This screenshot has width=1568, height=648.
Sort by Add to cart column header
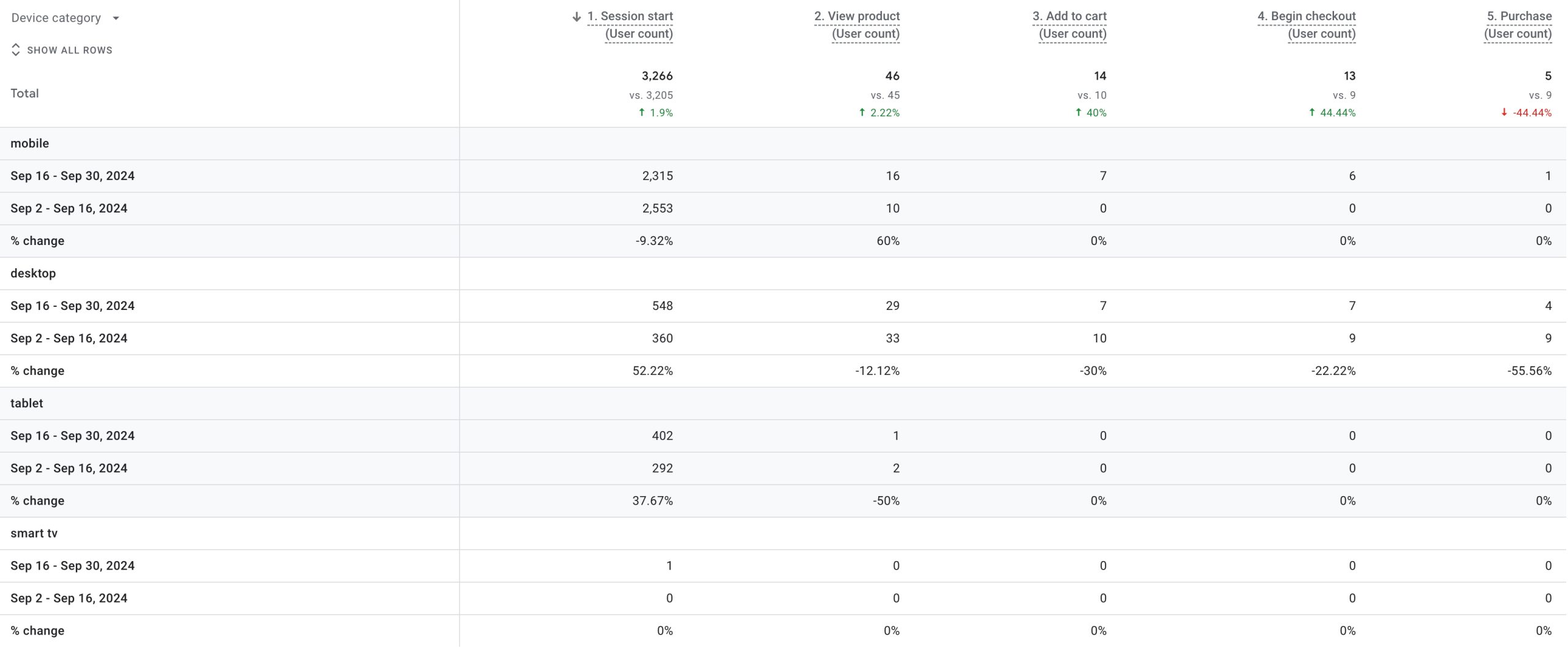coord(1069,24)
